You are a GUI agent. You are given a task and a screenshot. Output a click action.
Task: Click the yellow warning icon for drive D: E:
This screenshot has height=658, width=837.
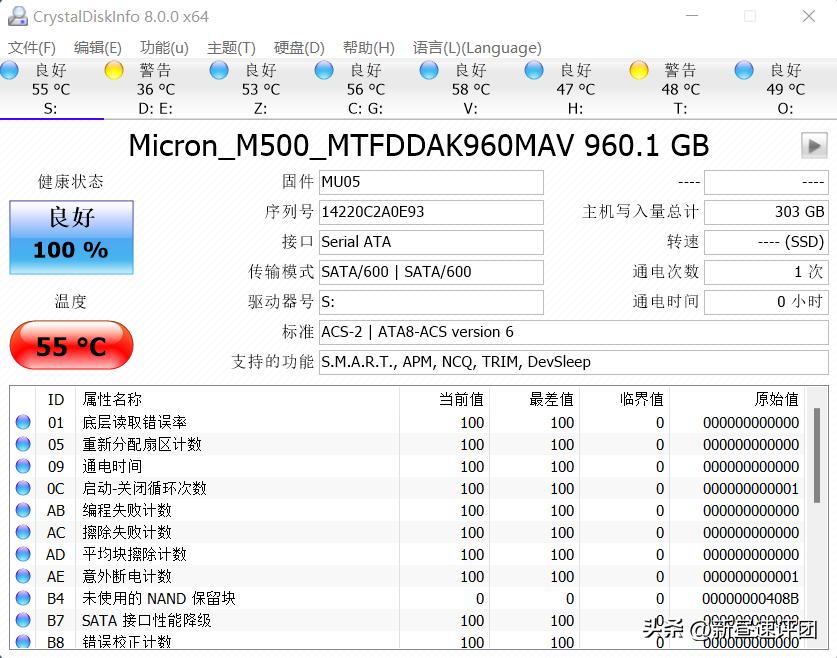click(x=113, y=70)
